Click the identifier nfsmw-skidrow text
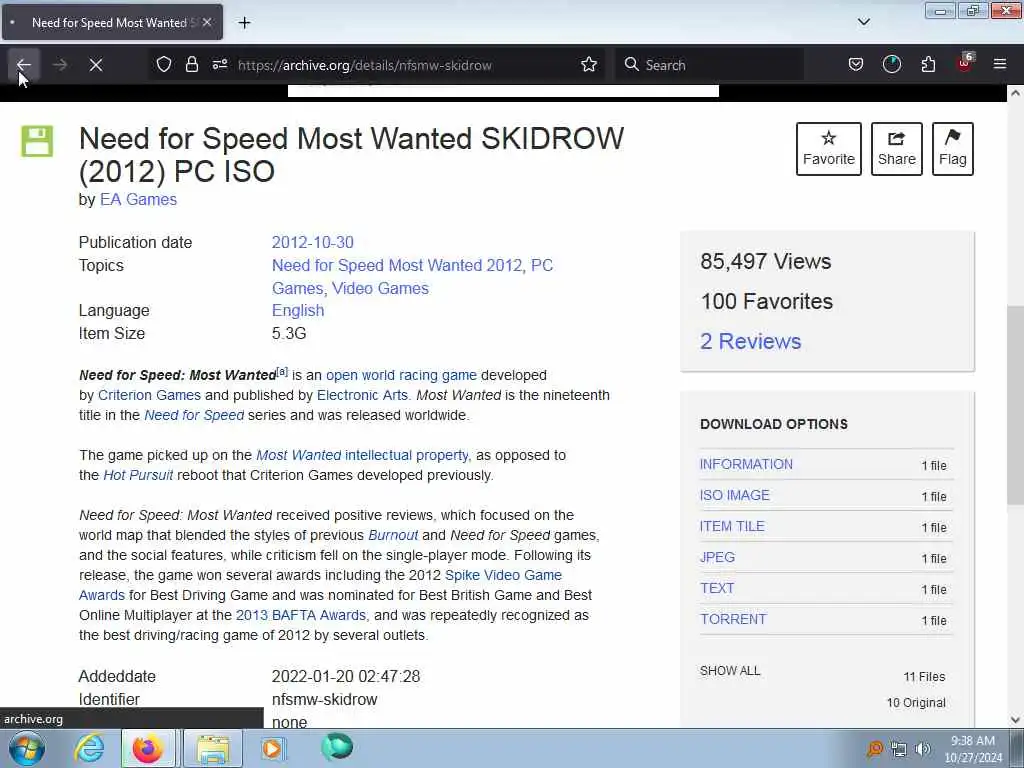 (325, 699)
